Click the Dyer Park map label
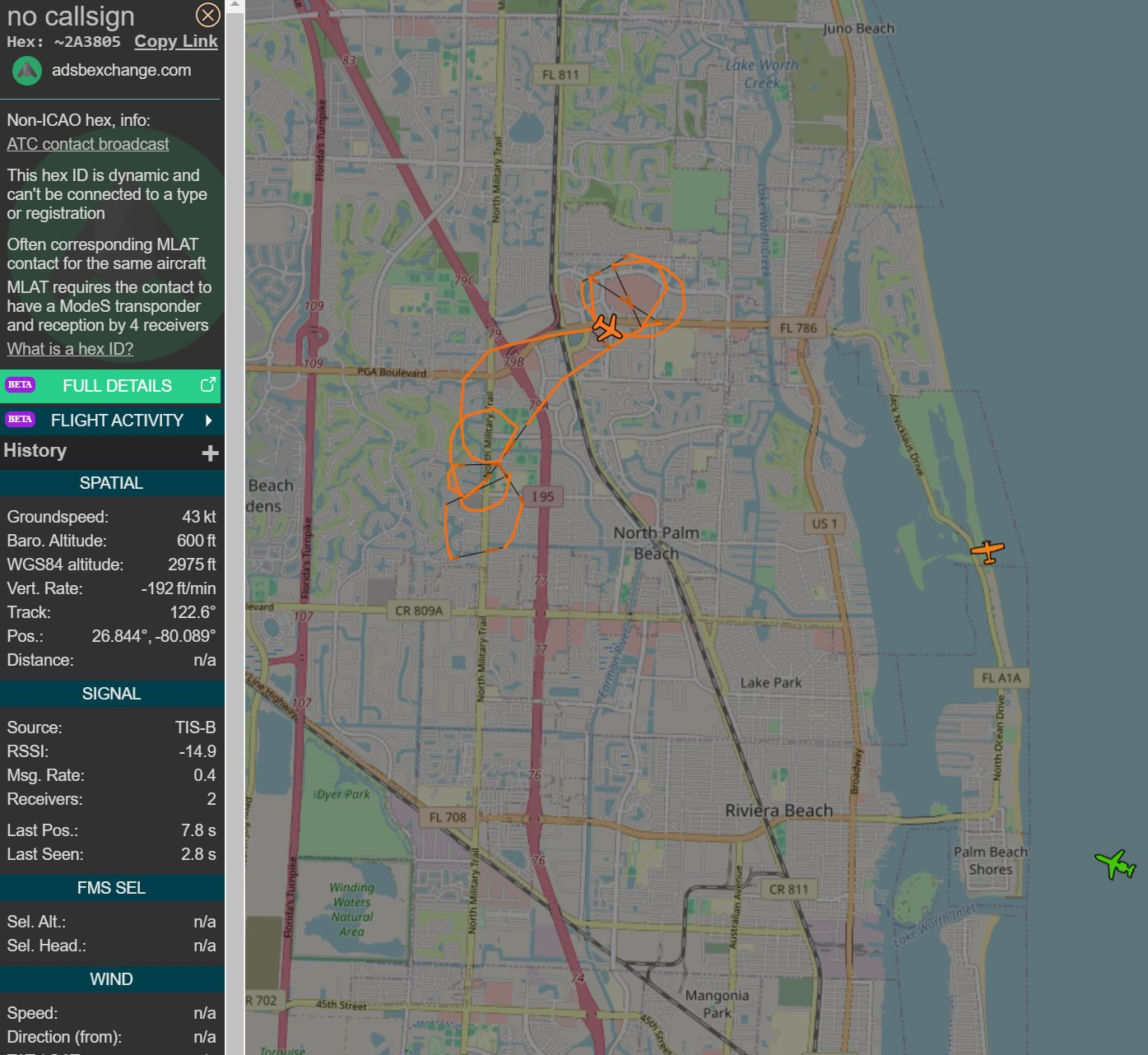The image size is (1148, 1055). pos(344,794)
